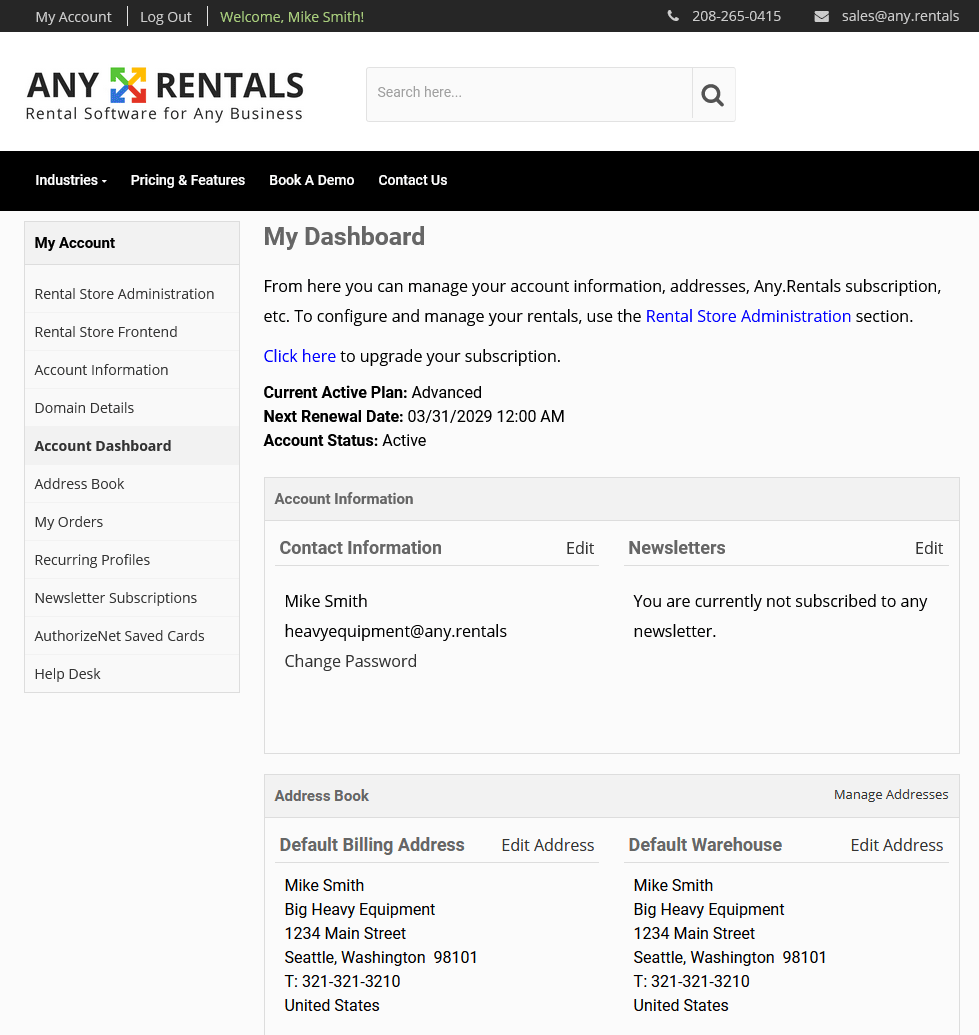This screenshot has width=979, height=1035.
Task: Type in the Search here field
Action: [529, 93]
